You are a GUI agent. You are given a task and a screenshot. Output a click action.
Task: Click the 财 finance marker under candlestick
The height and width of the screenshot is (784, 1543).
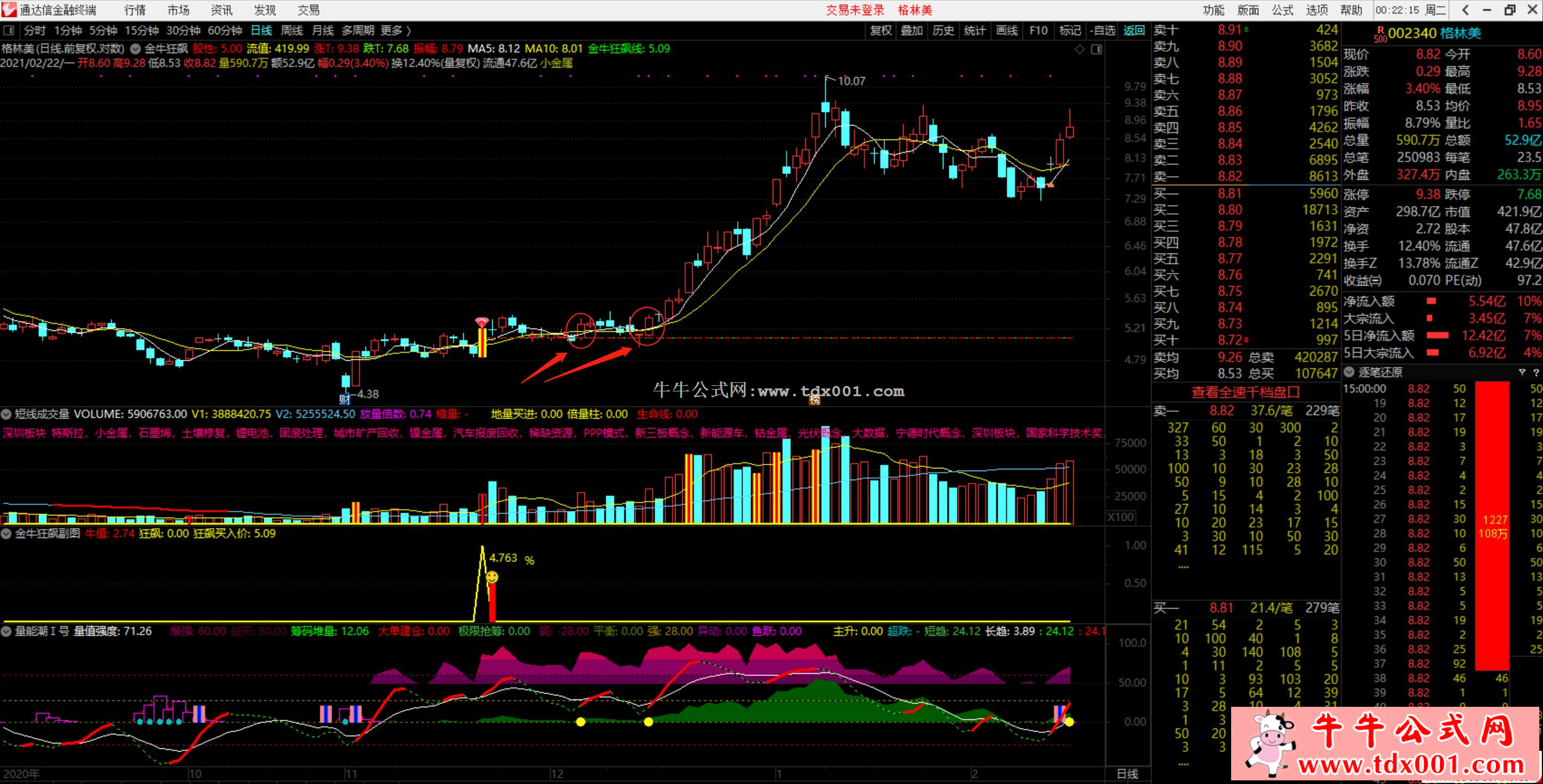click(x=344, y=399)
